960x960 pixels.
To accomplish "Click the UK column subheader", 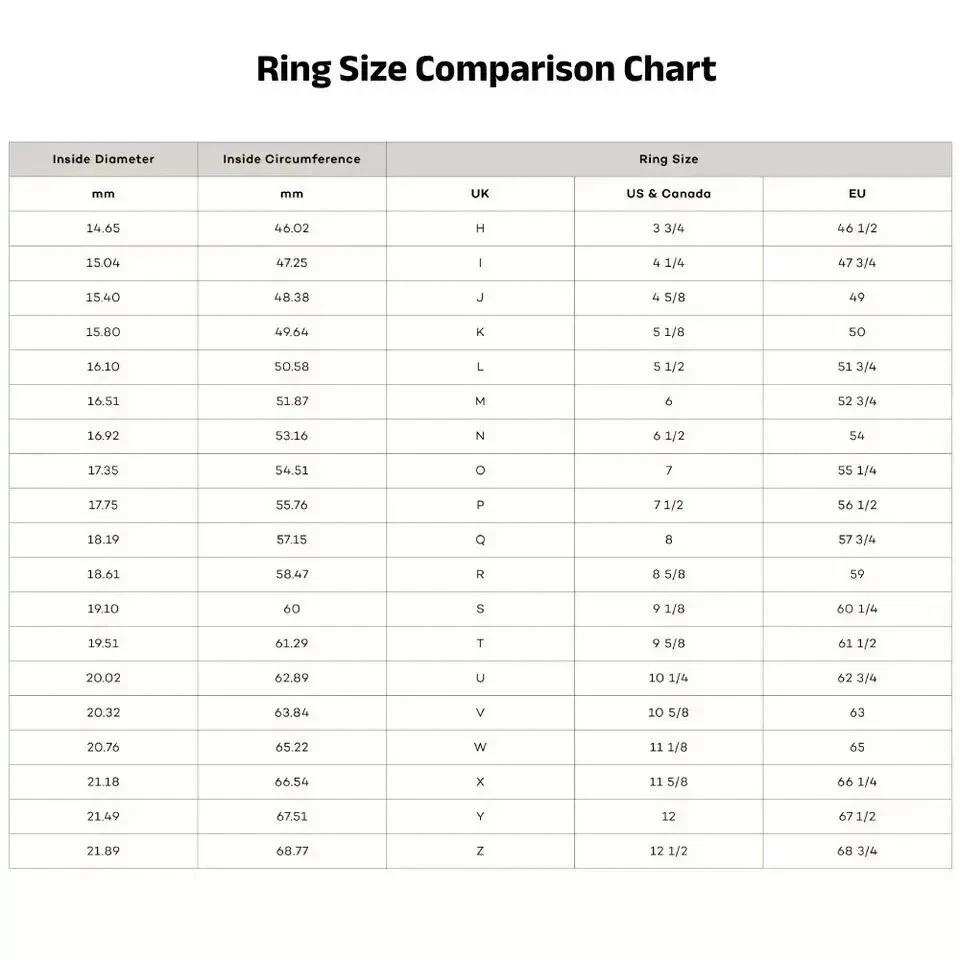I will (x=480, y=194).
